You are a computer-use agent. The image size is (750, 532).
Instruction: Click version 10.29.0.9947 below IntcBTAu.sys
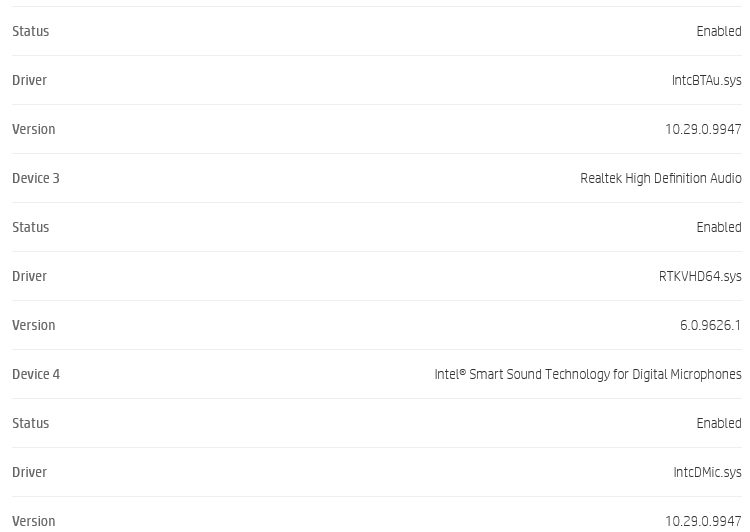(703, 129)
